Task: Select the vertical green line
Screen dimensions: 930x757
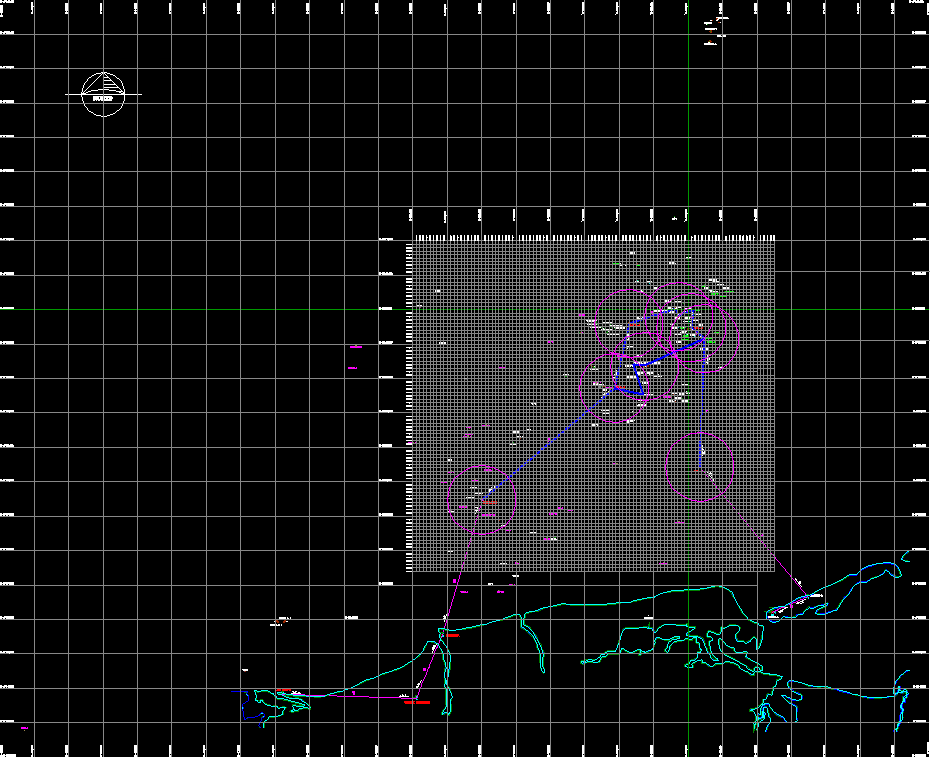Action: tap(688, 150)
